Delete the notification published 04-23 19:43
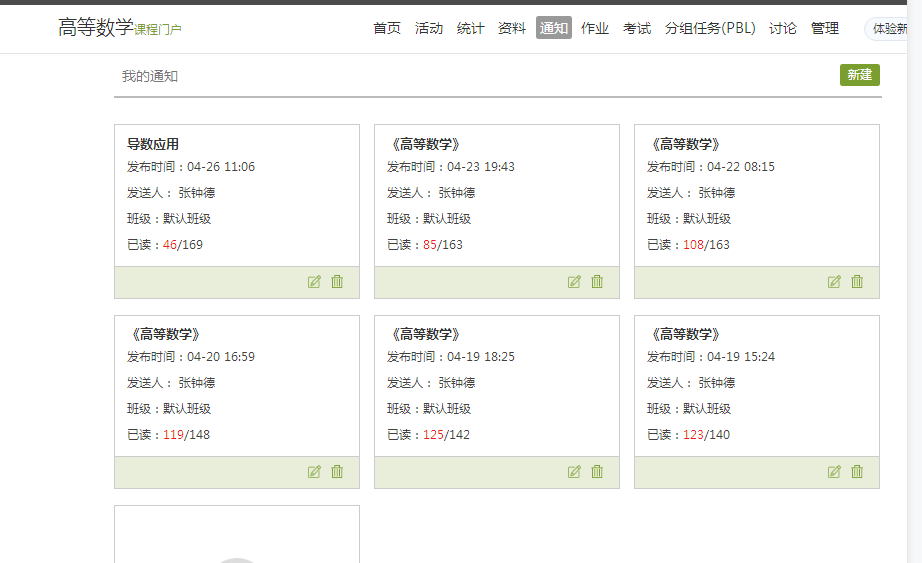The image size is (922, 563). pos(597,282)
